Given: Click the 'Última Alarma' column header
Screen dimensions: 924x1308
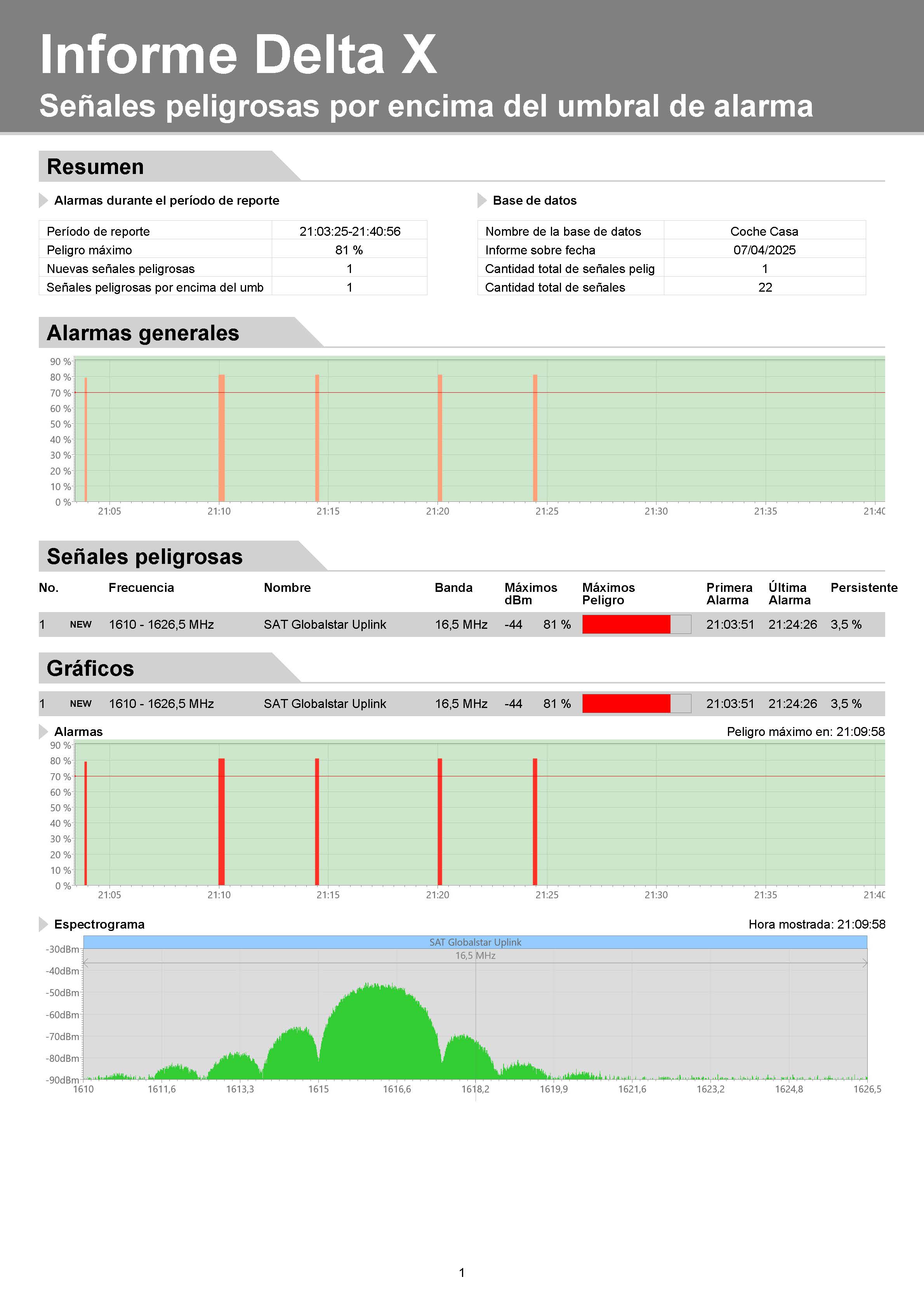Looking at the screenshot, I should click(x=790, y=594).
